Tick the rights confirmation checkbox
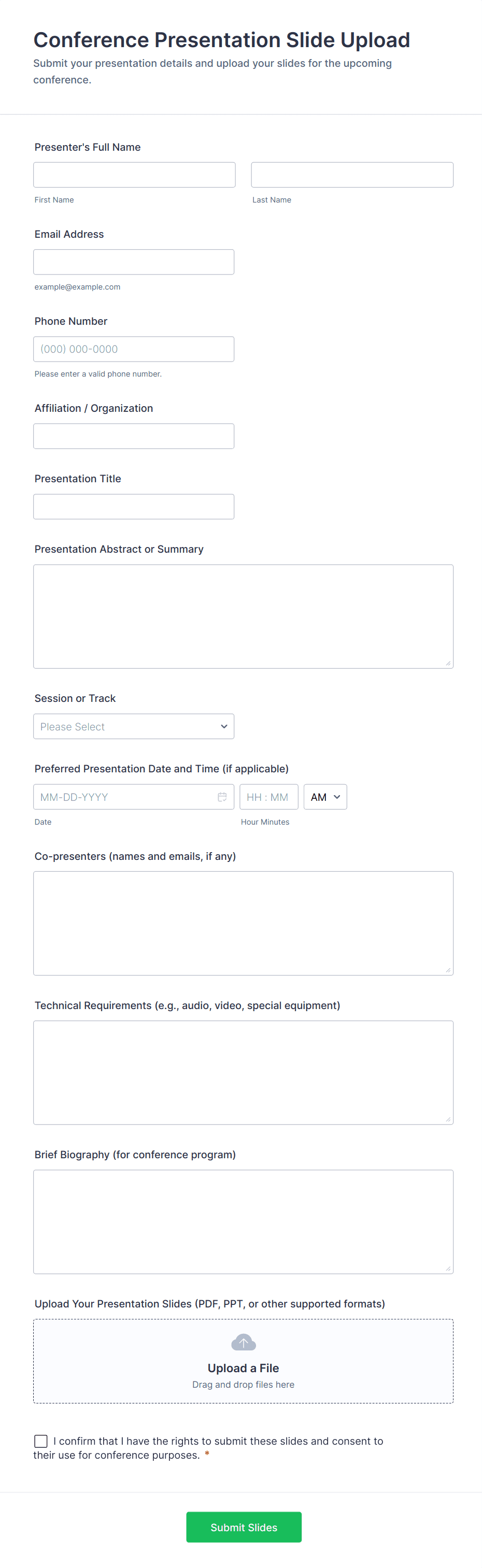Image resolution: width=482 pixels, height=1568 pixels. coord(41,1441)
